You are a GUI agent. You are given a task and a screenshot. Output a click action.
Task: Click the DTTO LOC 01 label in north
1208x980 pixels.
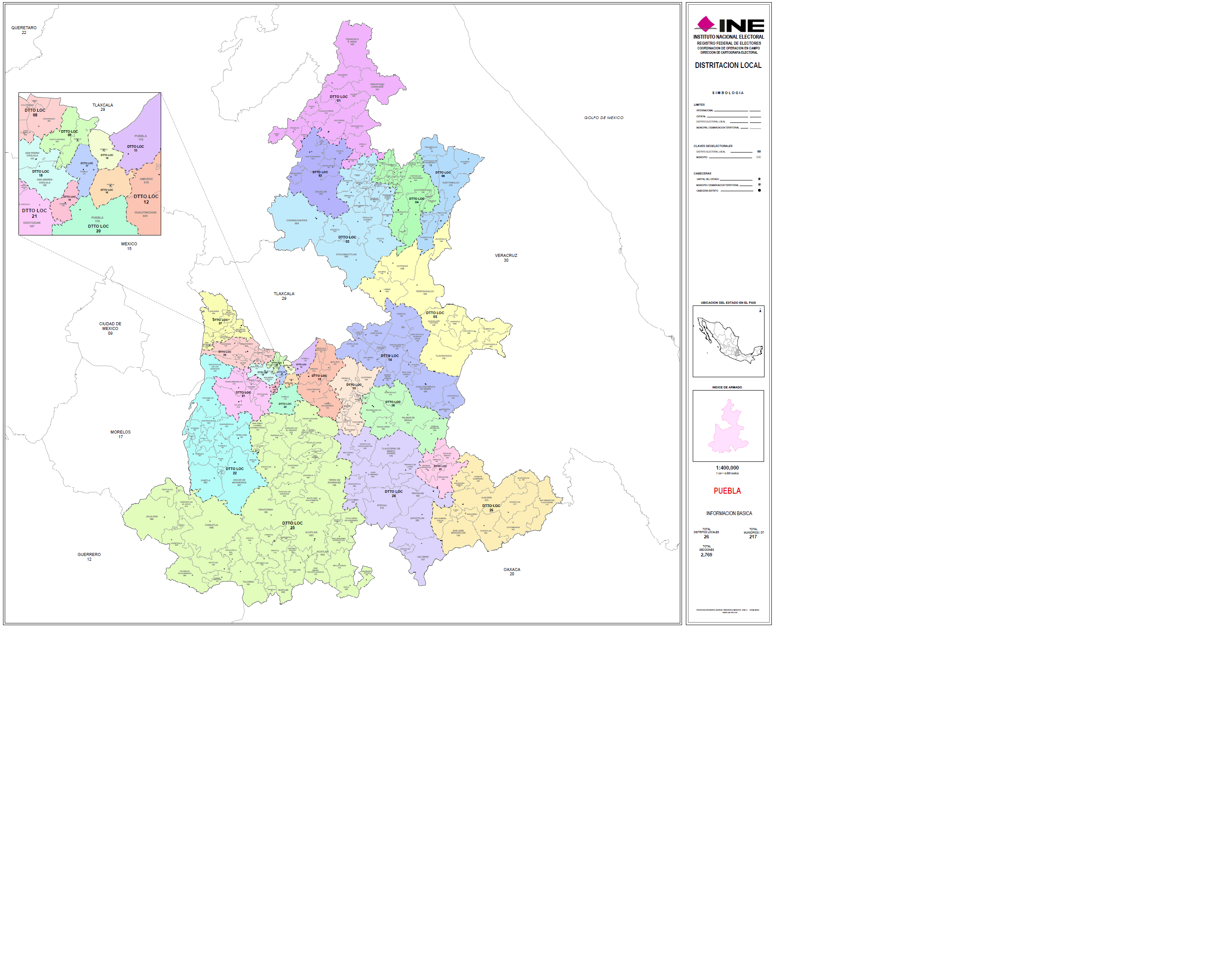pos(338,98)
